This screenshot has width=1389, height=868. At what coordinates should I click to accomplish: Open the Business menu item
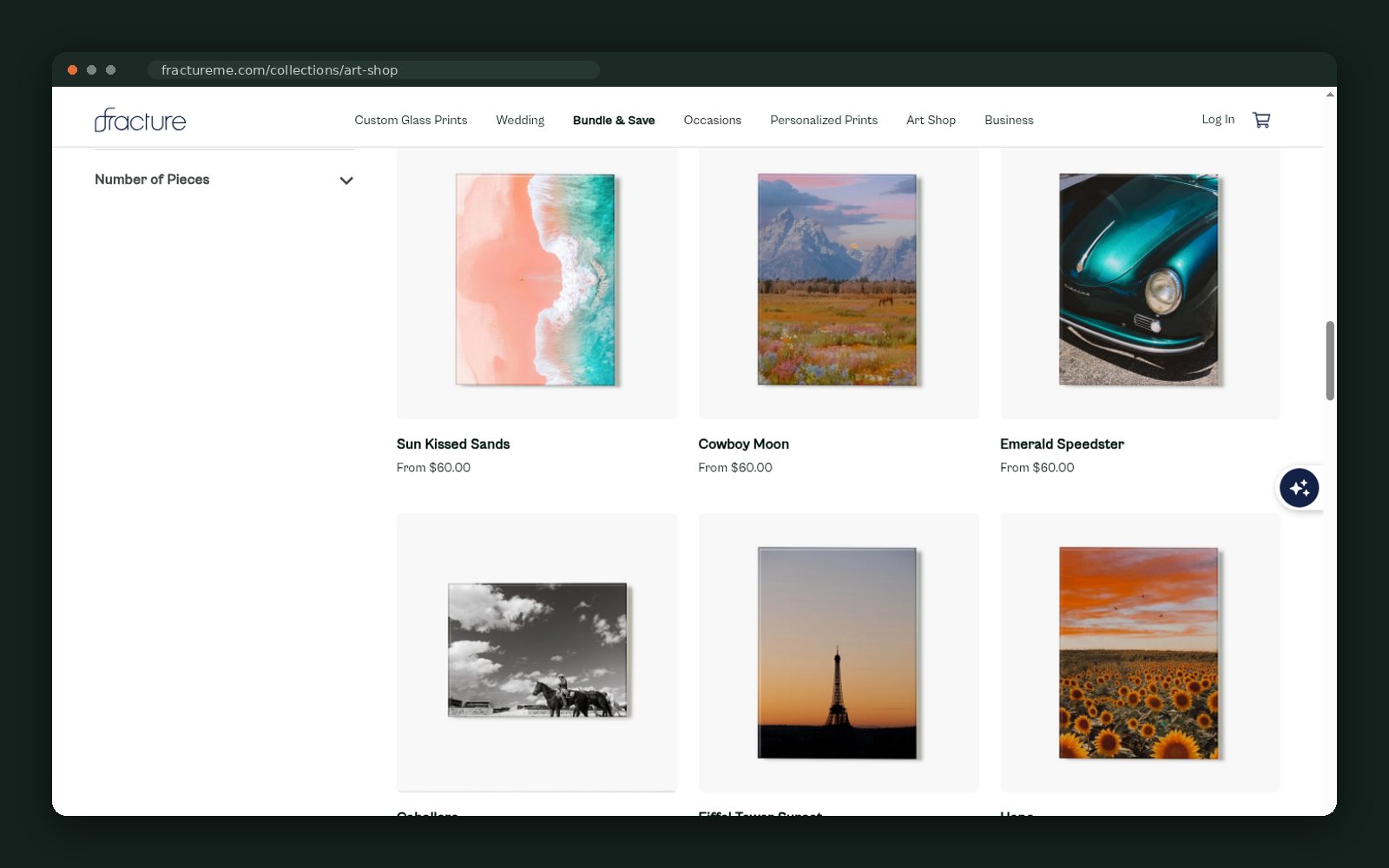(1009, 120)
